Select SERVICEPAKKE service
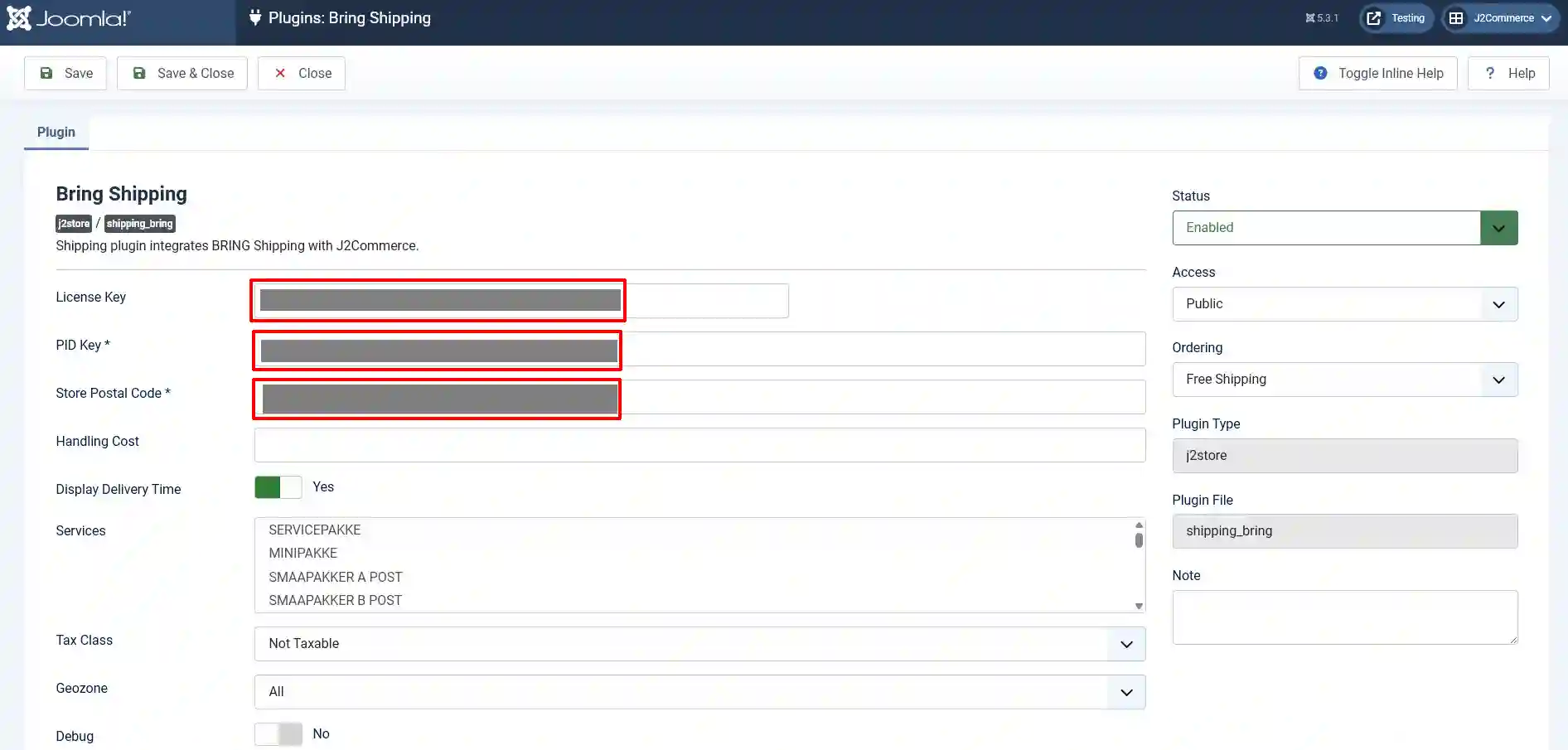 click(x=315, y=530)
